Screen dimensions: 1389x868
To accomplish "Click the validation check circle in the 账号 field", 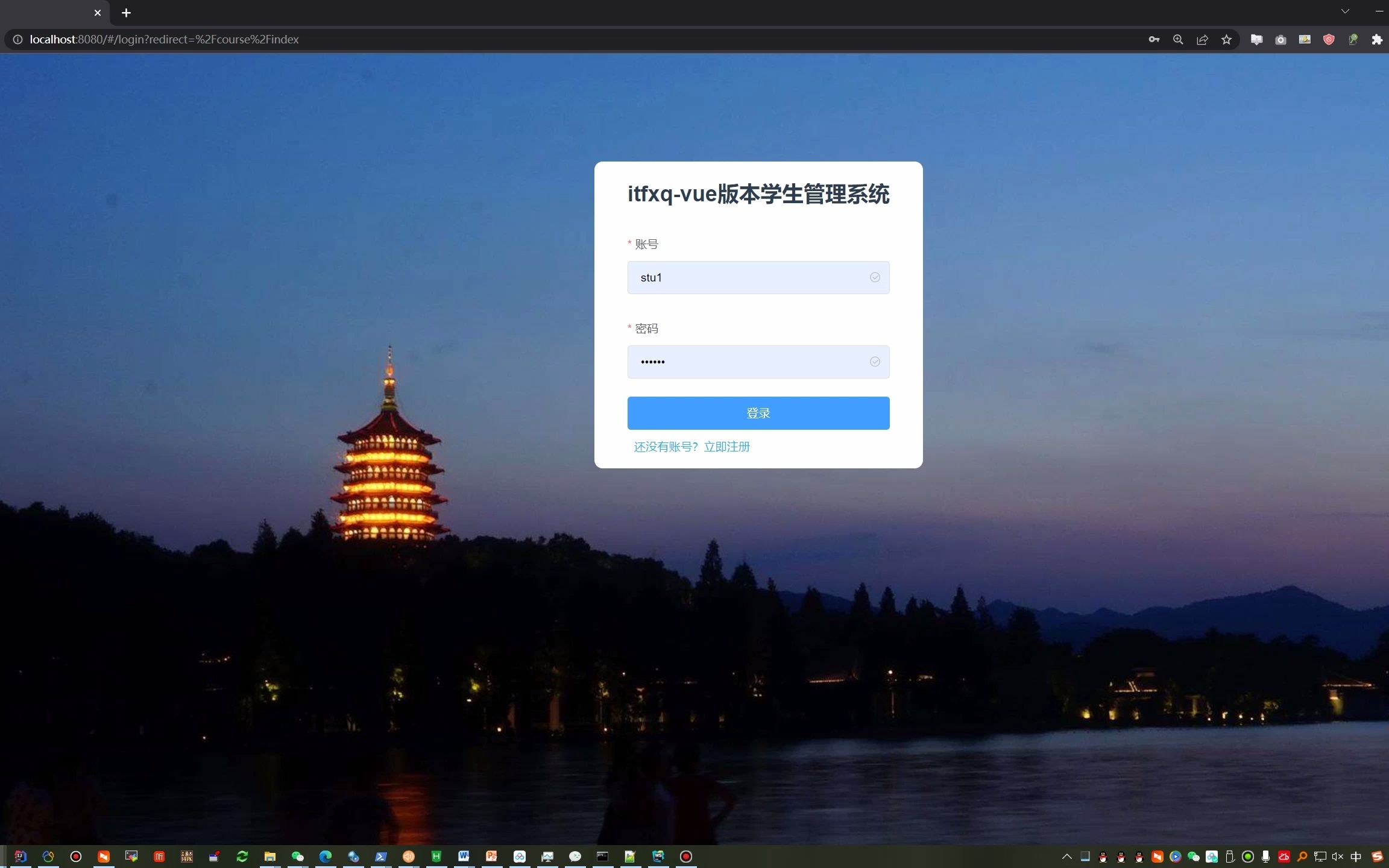I will 875,277.
